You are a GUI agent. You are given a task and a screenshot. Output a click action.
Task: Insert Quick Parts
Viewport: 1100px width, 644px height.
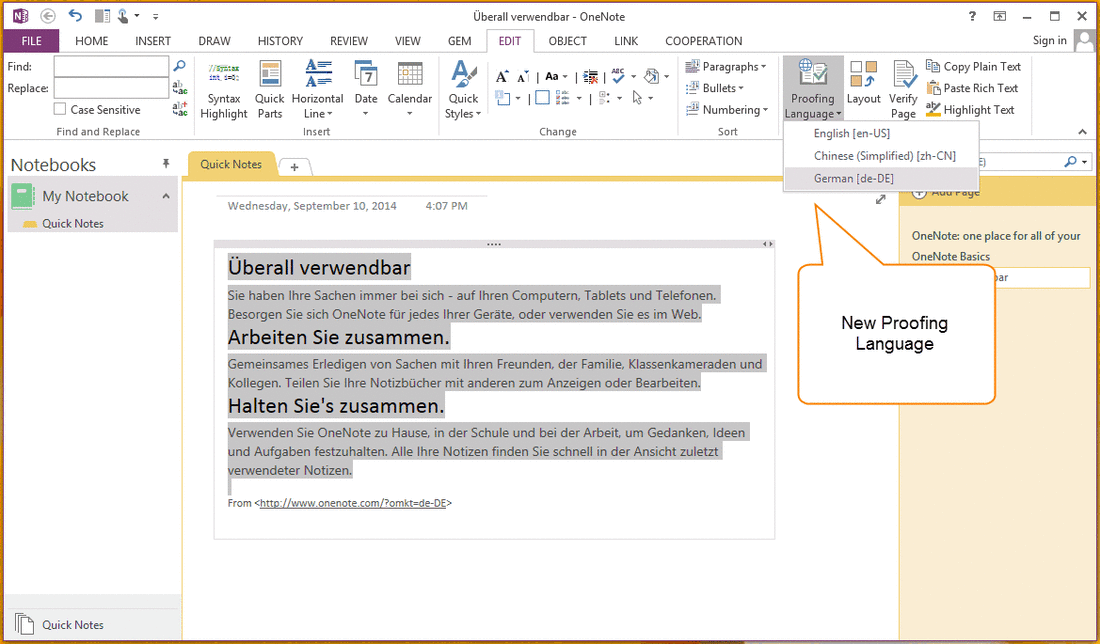[x=269, y=90]
